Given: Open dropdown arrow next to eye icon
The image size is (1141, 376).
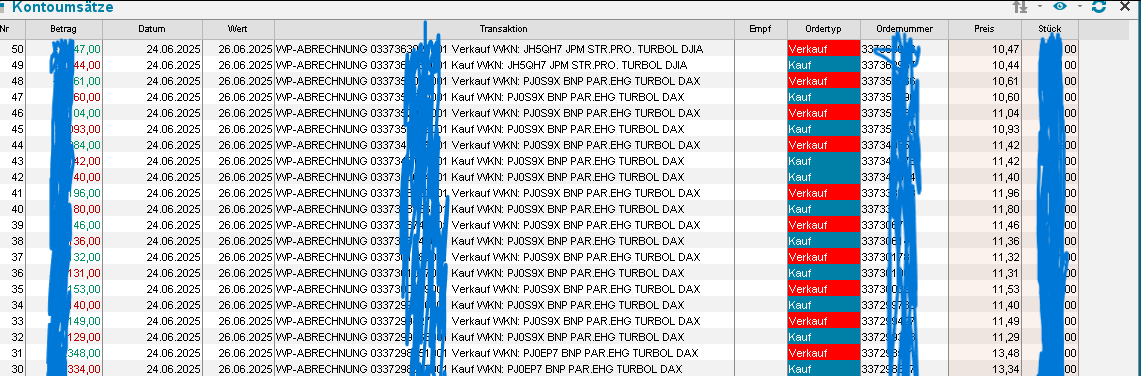Looking at the screenshot, I should 1080,7.
